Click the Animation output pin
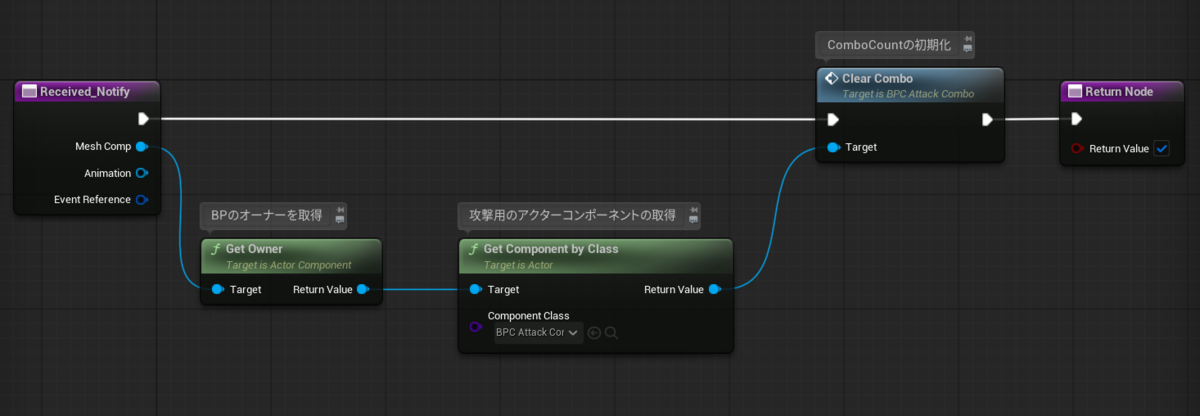 click(142, 173)
